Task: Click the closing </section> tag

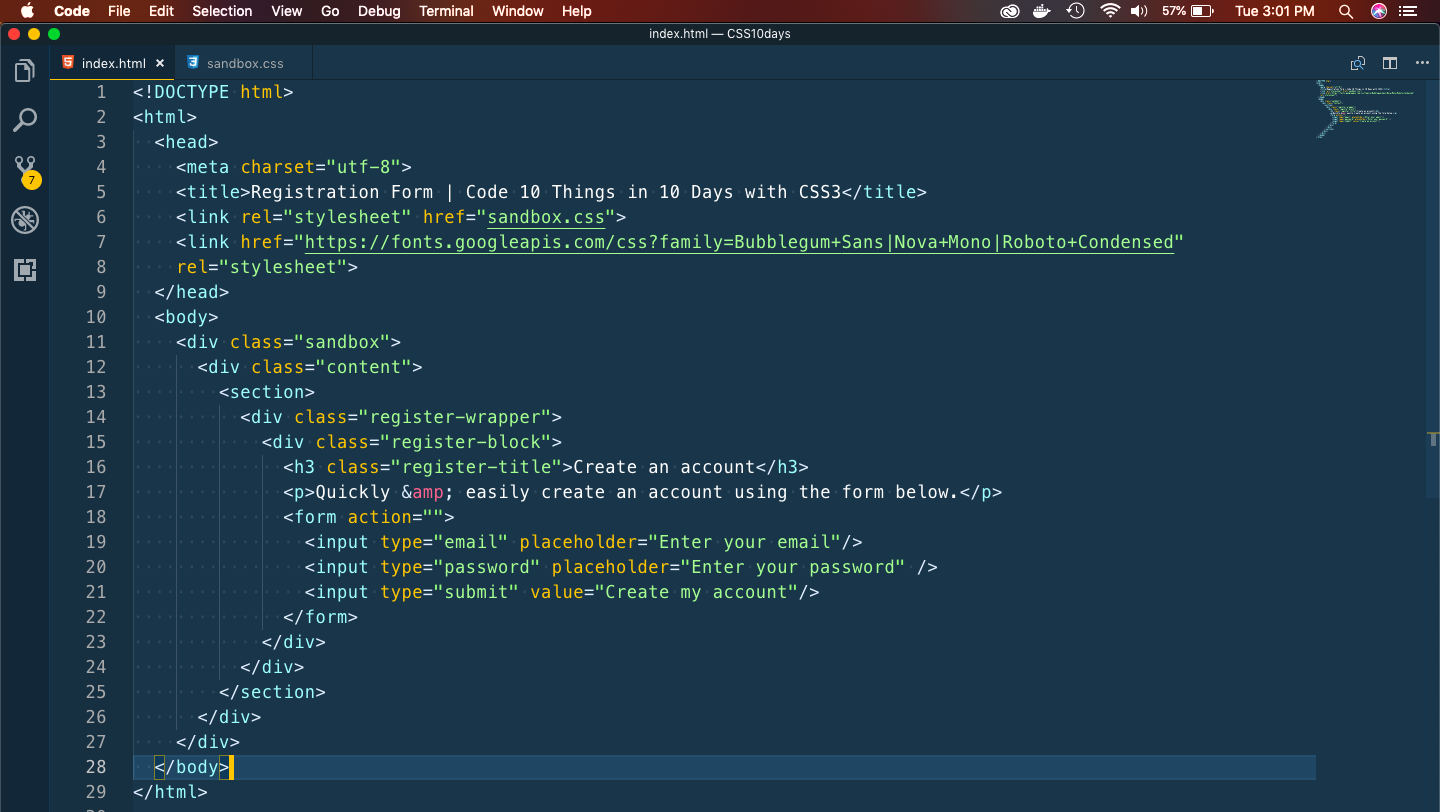Action: click(273, 692)
